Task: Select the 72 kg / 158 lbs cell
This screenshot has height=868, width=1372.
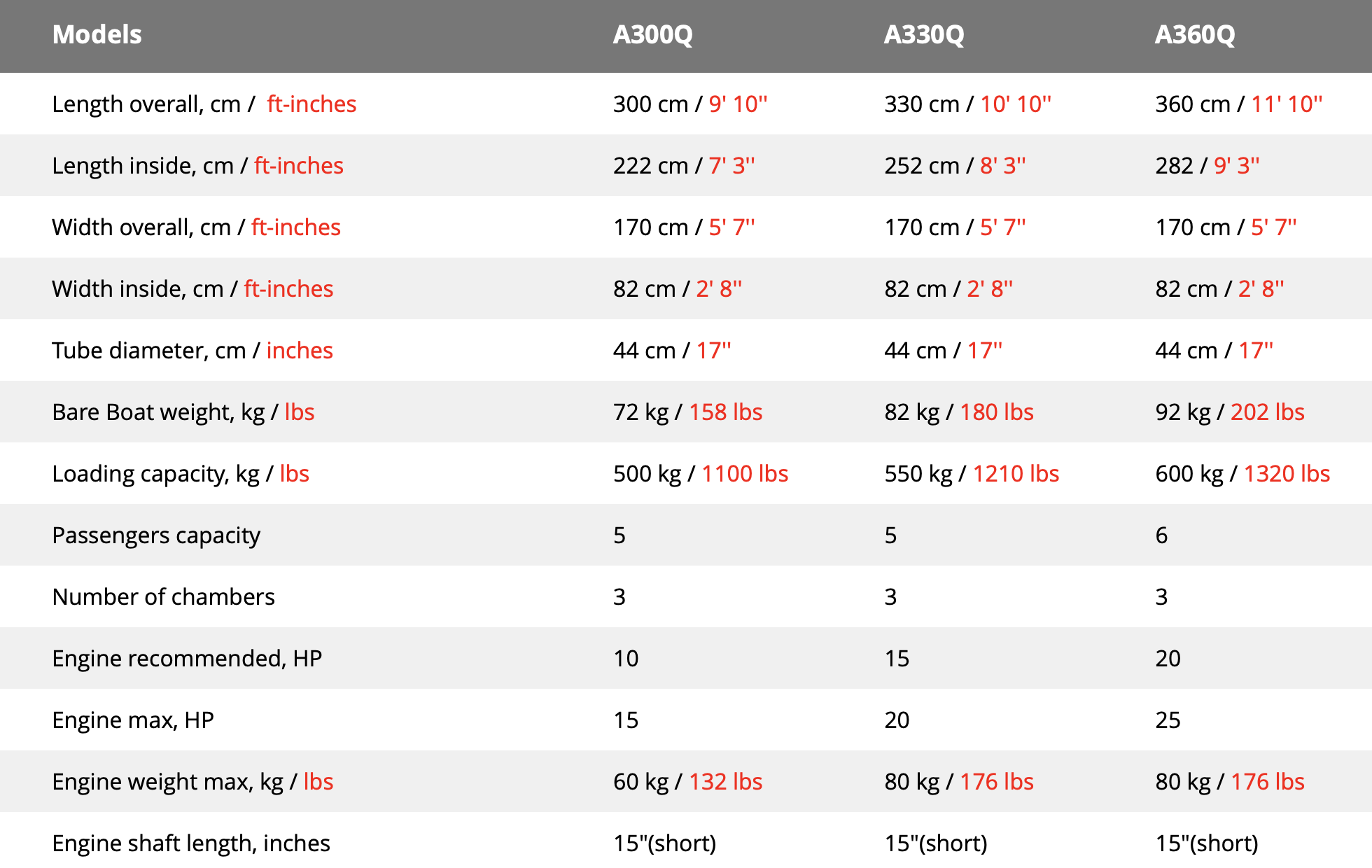Action: click(688, 412)
